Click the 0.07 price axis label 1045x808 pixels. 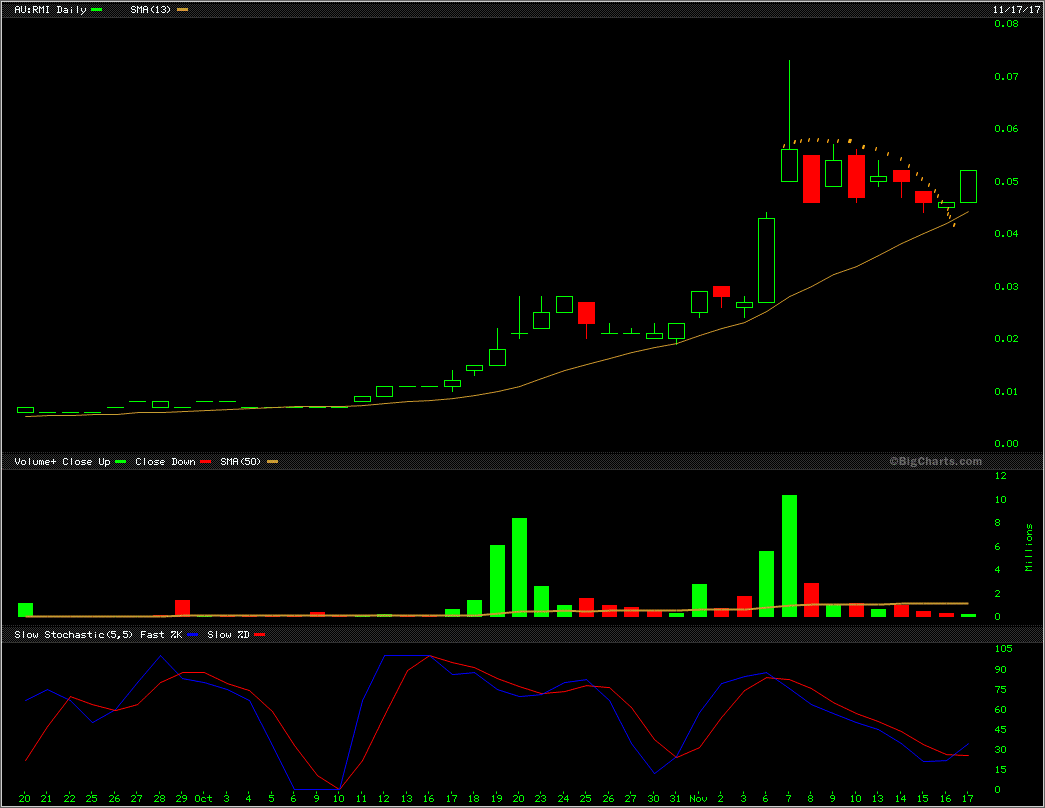(1006, 77)
